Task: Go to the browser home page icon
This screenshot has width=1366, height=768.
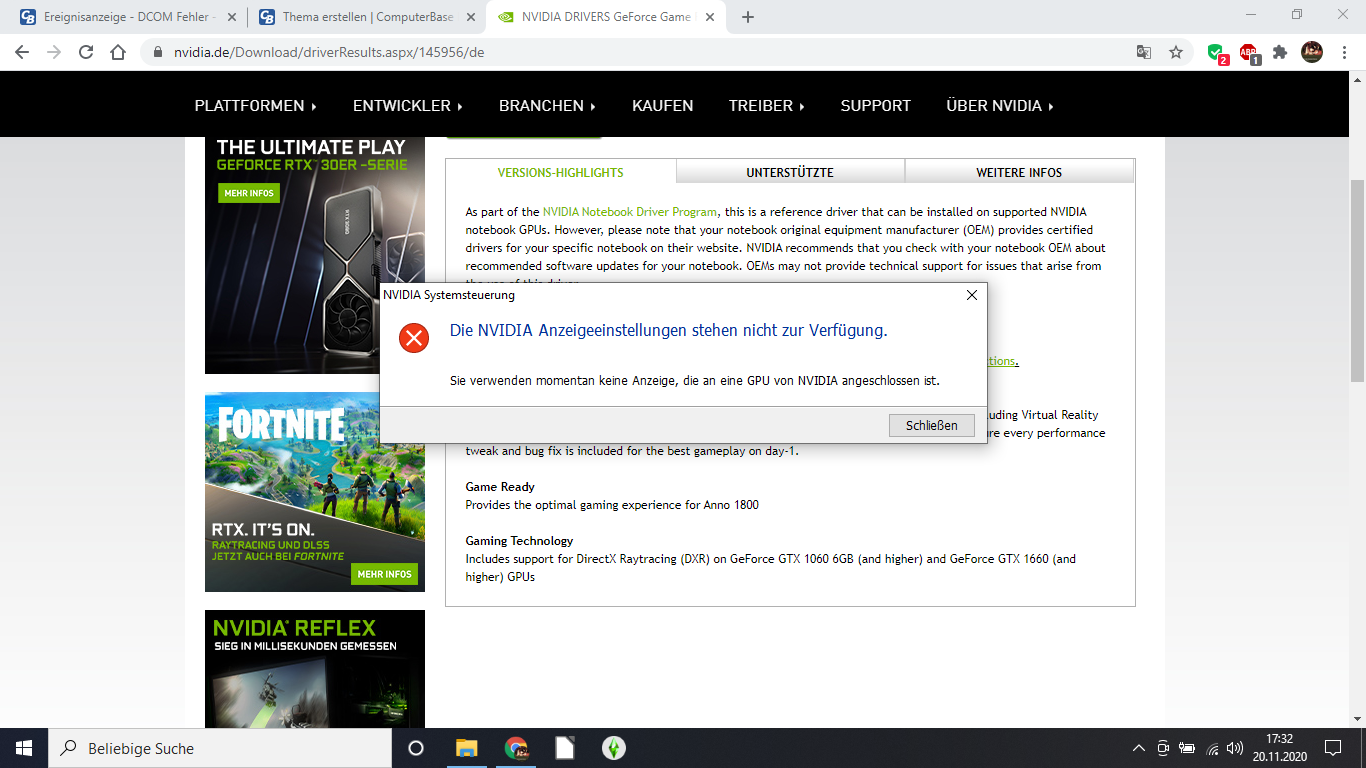Action: 118,52
